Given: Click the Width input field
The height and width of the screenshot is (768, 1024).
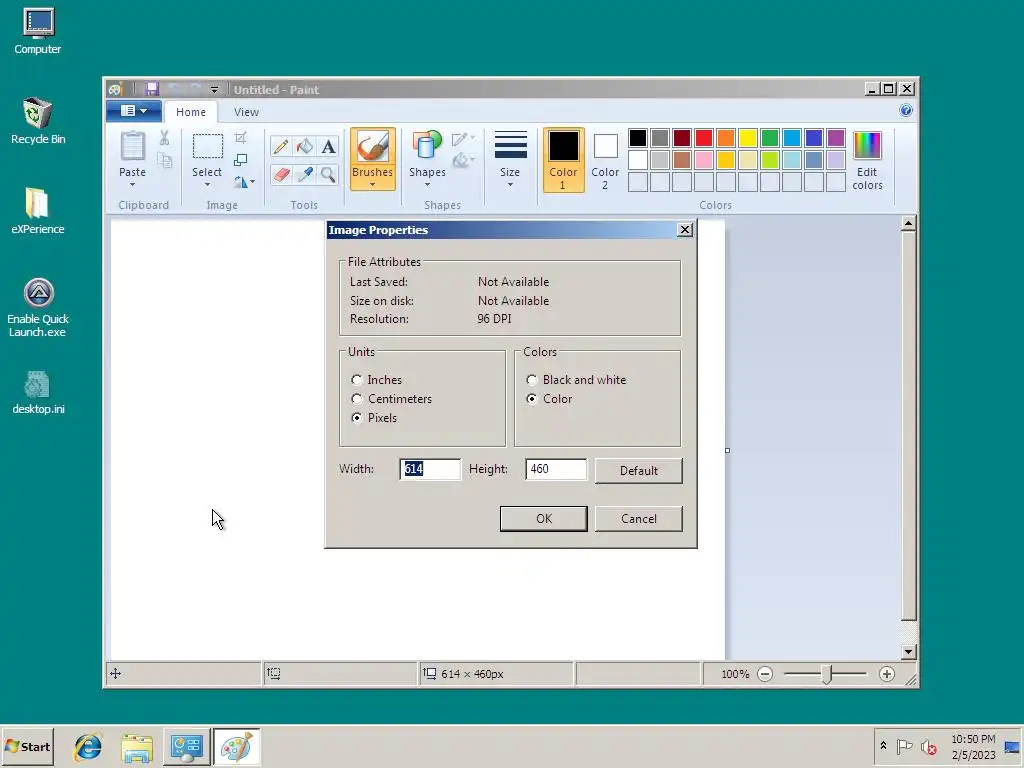Looking at the screenshot, I should click(430, 469).
